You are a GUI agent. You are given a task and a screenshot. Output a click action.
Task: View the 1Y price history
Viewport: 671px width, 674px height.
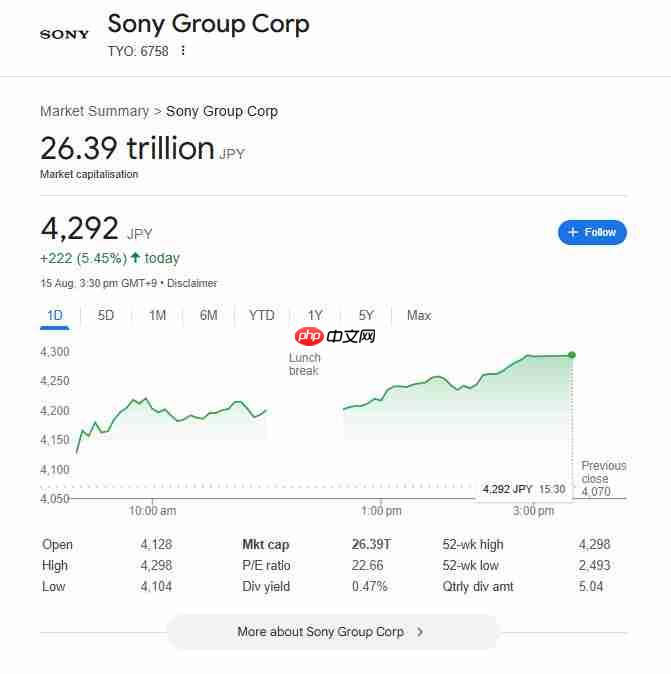click(x=315, y=316)
